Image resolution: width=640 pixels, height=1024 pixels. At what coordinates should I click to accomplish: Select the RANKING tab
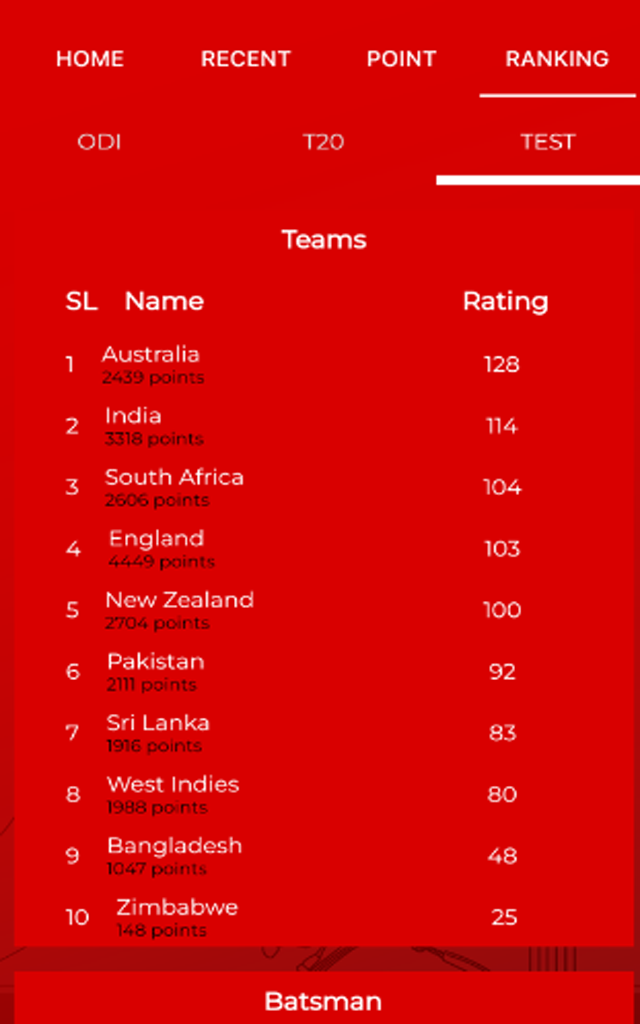click(x=557, y=59)
